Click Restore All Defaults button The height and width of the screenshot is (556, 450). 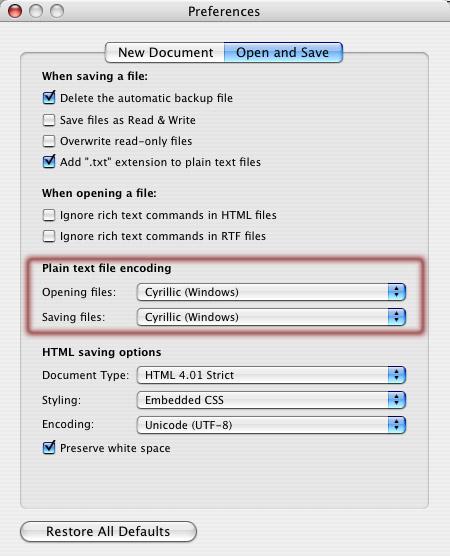[109, 532]
